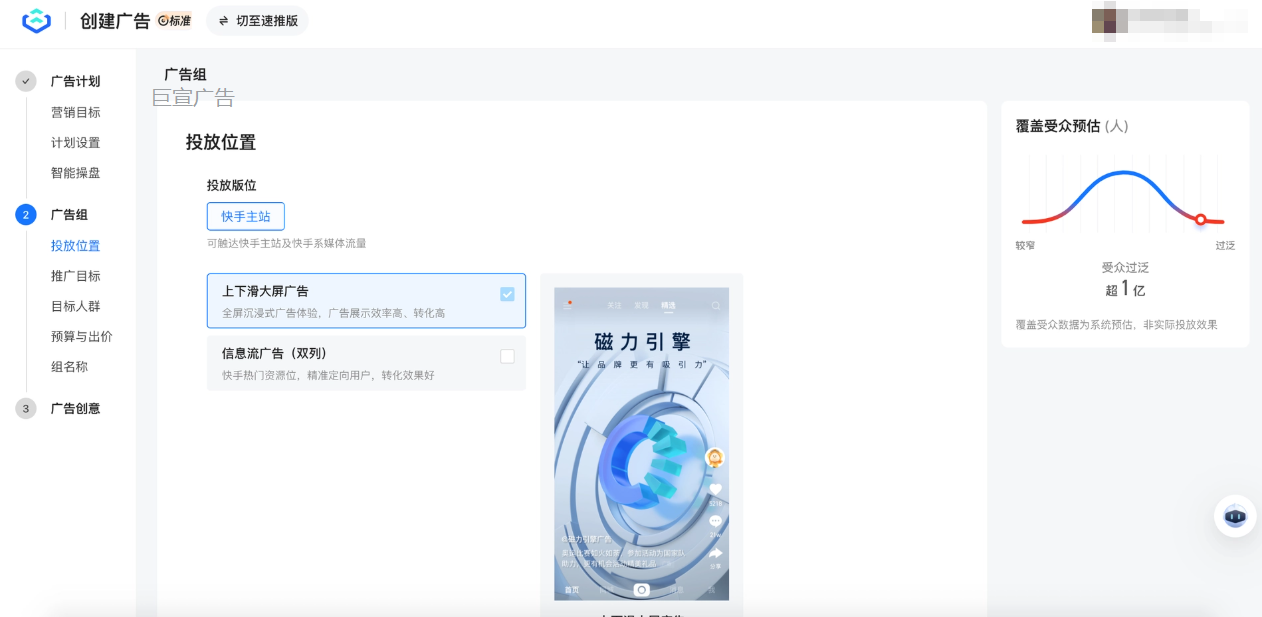1262x617 pixels.
Task: Click the advertiser avatar icon in the ad preview
Action: (716, 457)
